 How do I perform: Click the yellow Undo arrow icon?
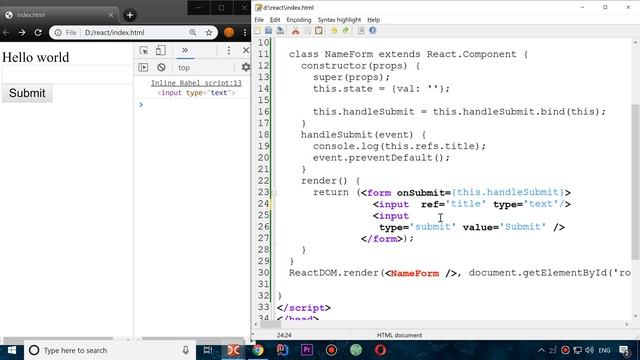coord(334,31)
